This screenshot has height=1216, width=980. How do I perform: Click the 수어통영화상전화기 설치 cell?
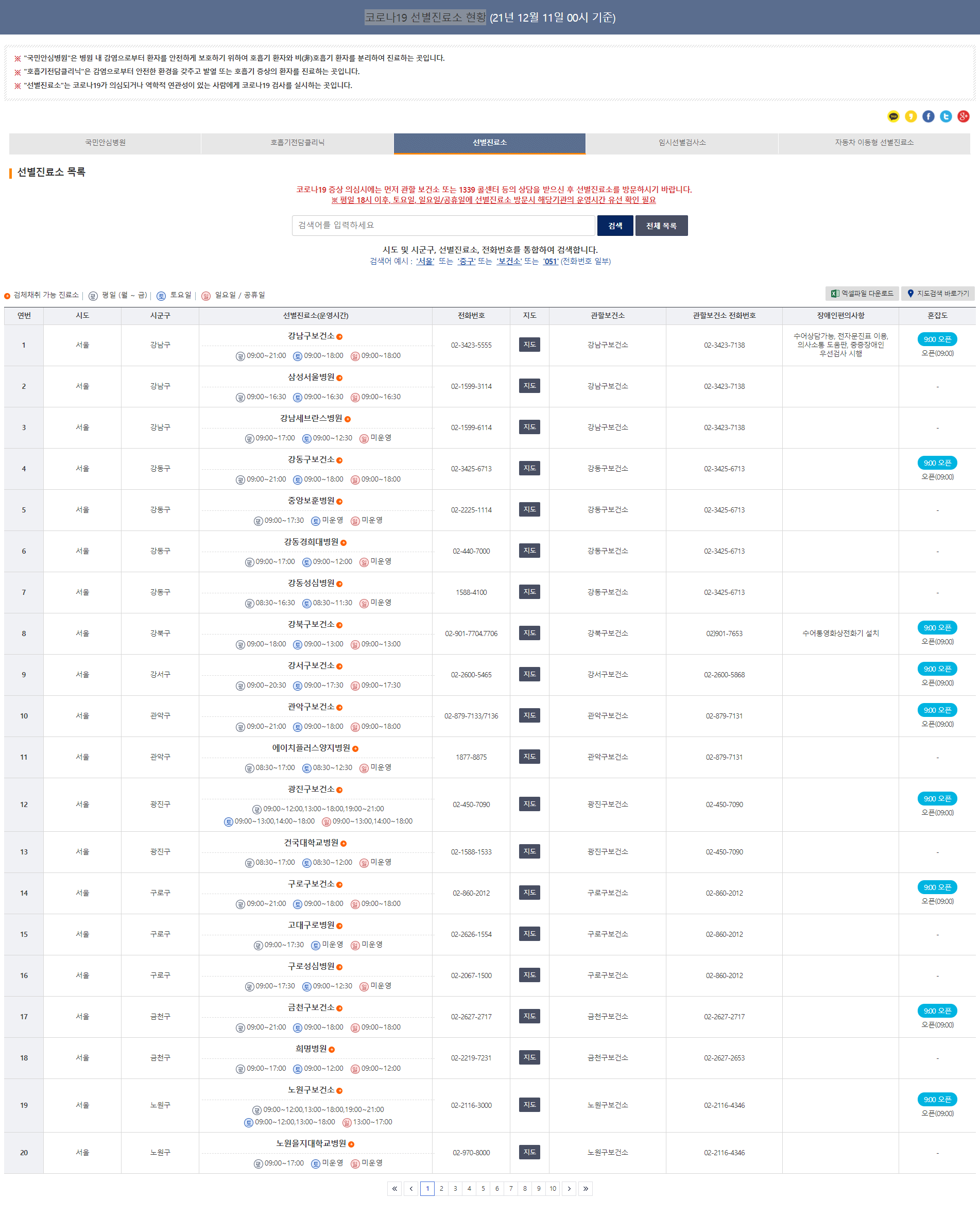coord(840,633)
